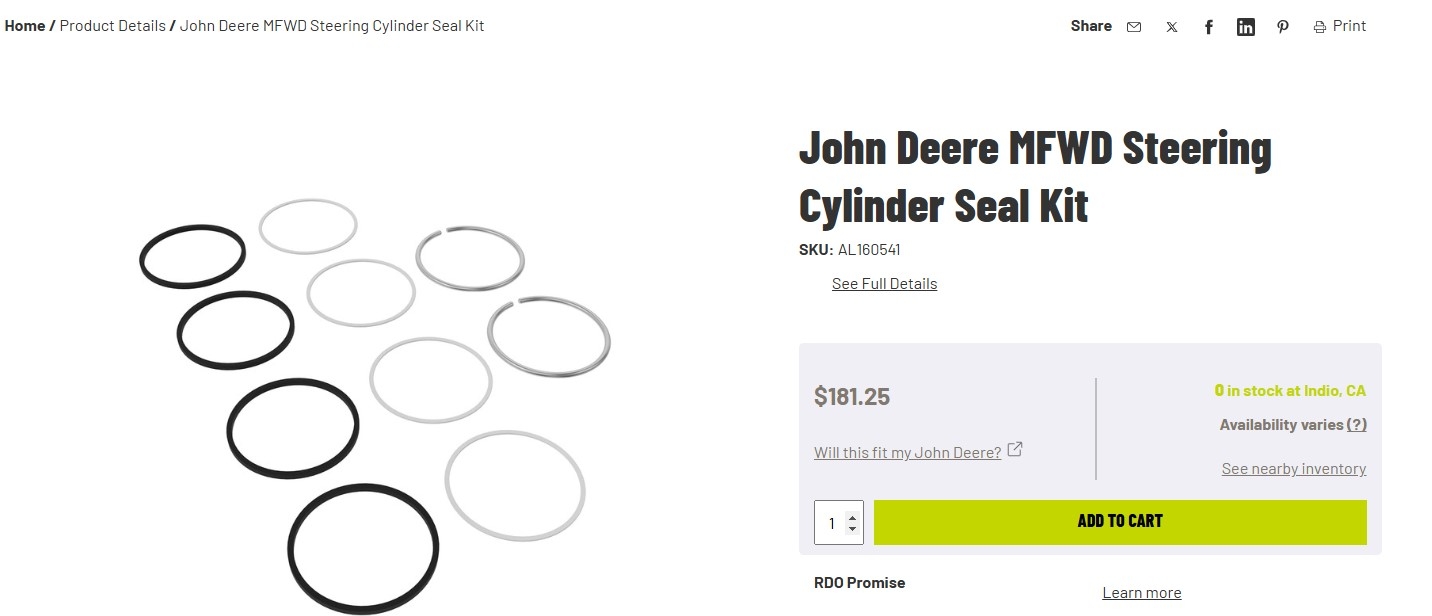Open RDO Promise Learn more link

1141,593
